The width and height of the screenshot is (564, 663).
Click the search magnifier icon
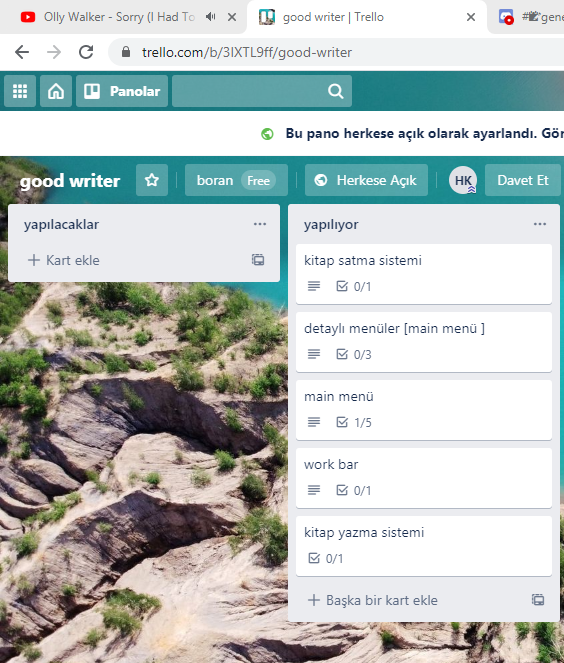point(336,91)
